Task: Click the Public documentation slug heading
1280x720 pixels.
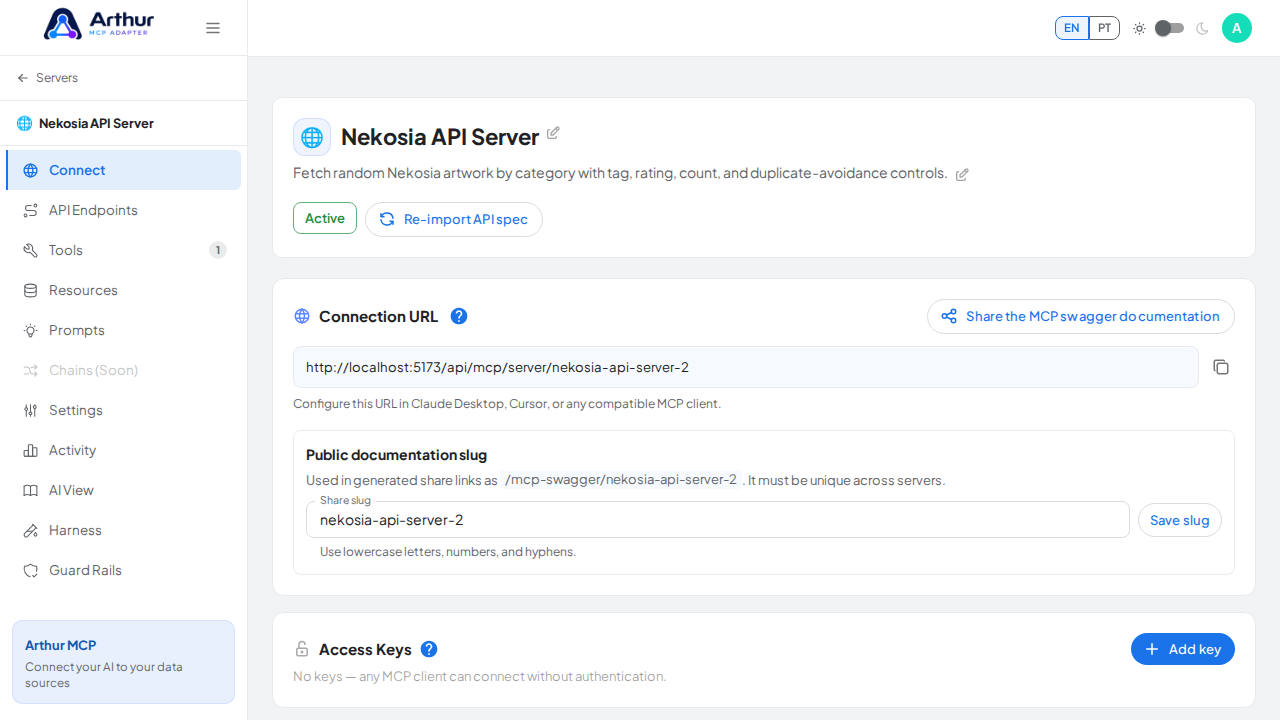Action: click(396, 455)
